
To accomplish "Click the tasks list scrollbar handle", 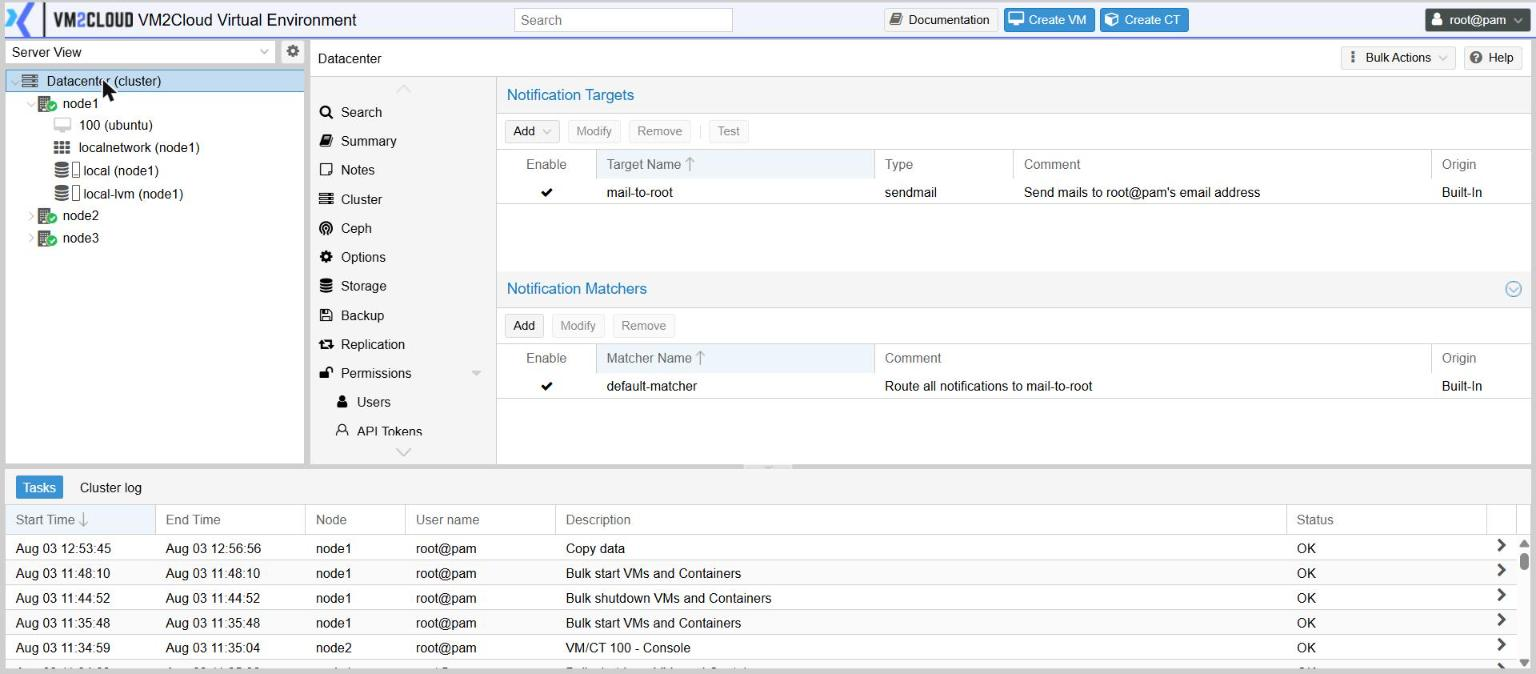I will pos(1524,561).
